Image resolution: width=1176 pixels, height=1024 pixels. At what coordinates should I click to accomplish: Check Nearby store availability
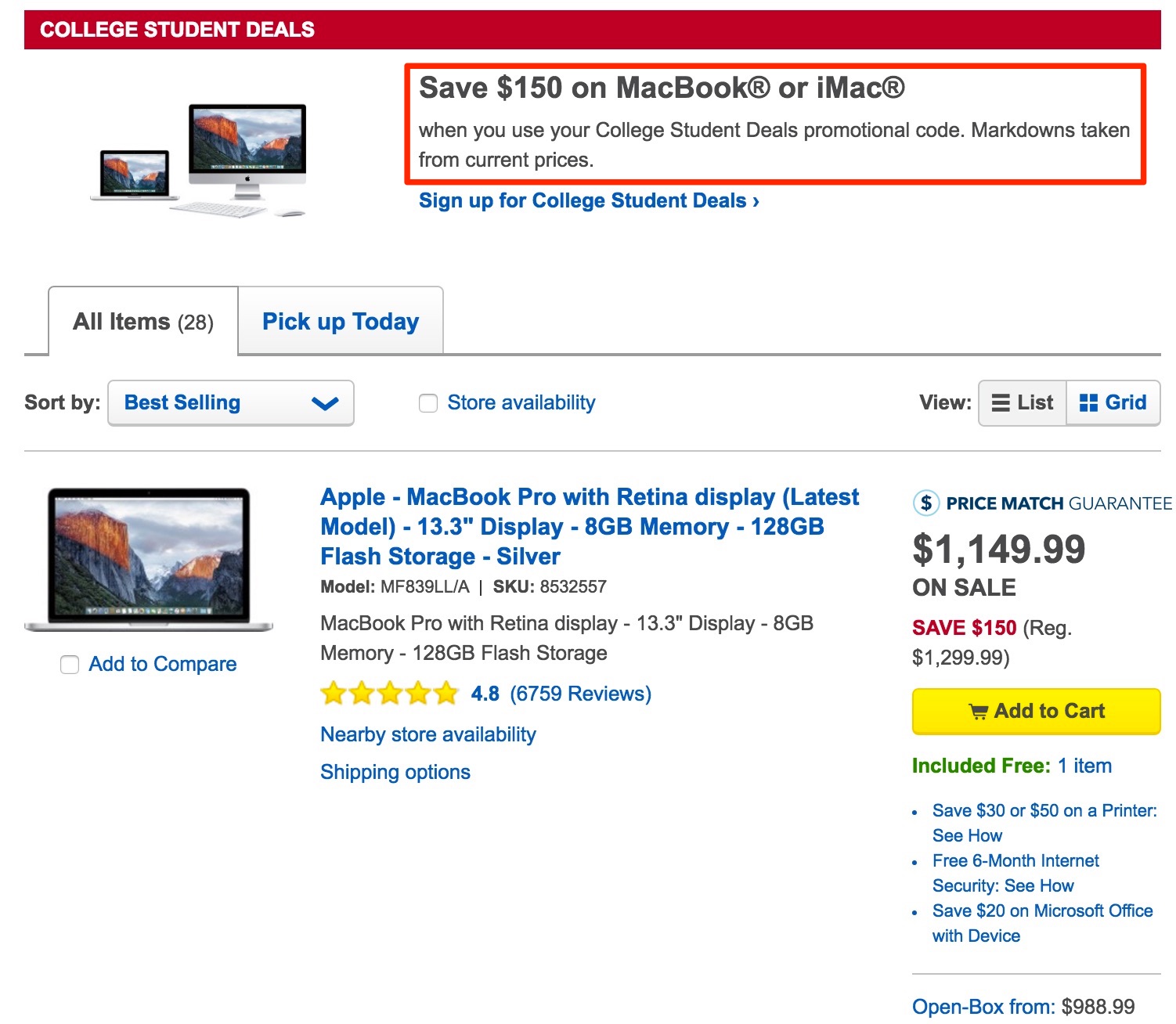click(428, 734)
